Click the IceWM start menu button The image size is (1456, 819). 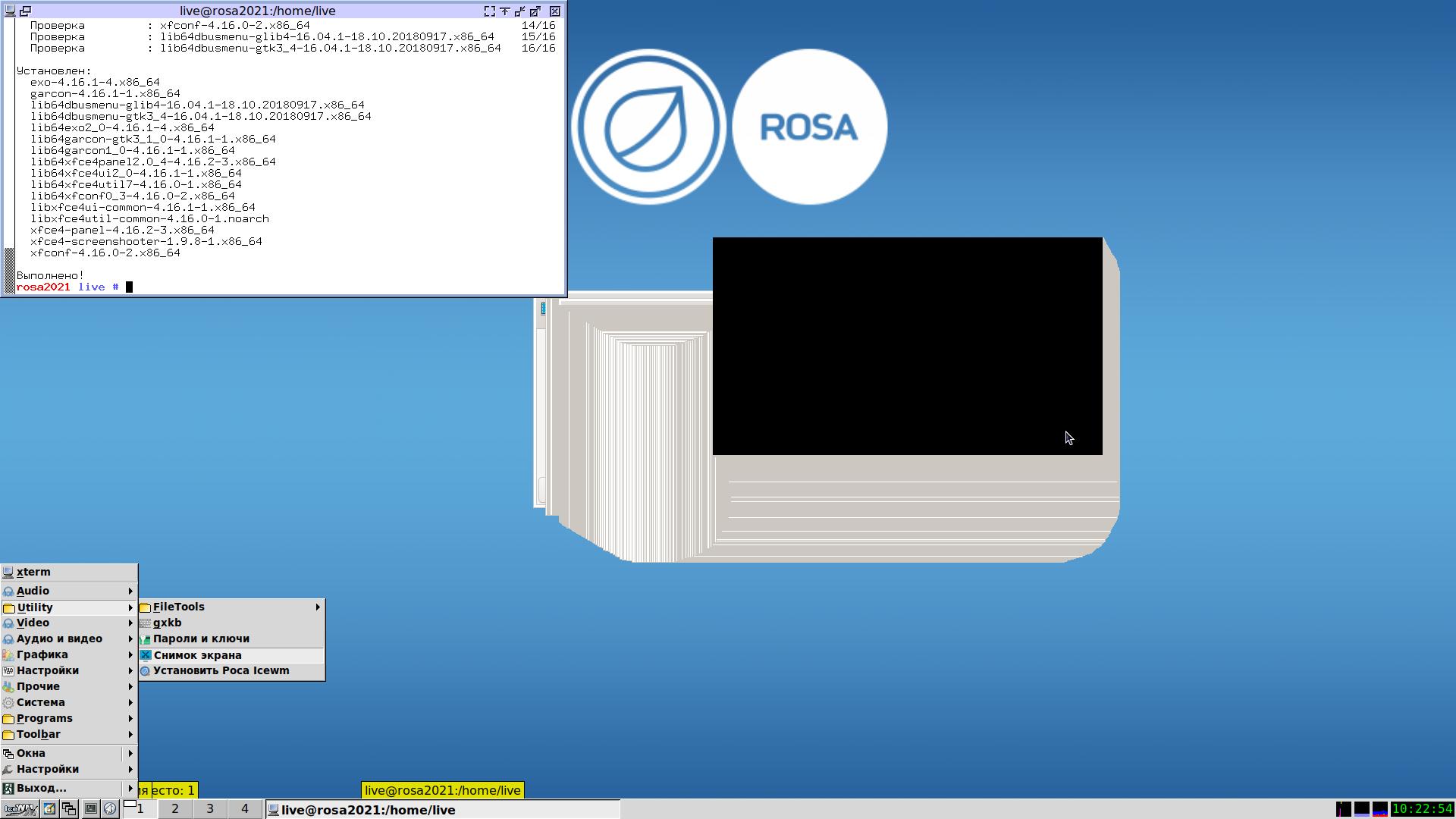pos(20,809)
